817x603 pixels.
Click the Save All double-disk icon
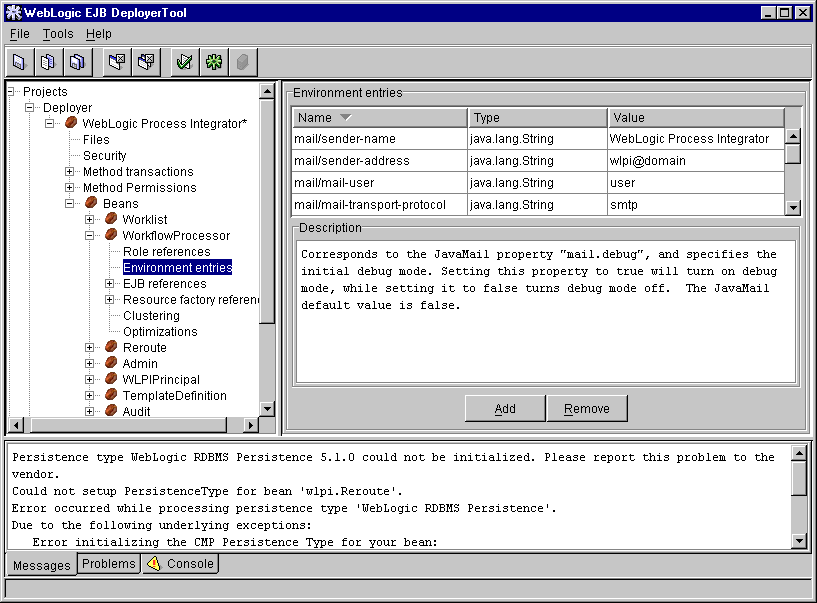click(77, 62)
